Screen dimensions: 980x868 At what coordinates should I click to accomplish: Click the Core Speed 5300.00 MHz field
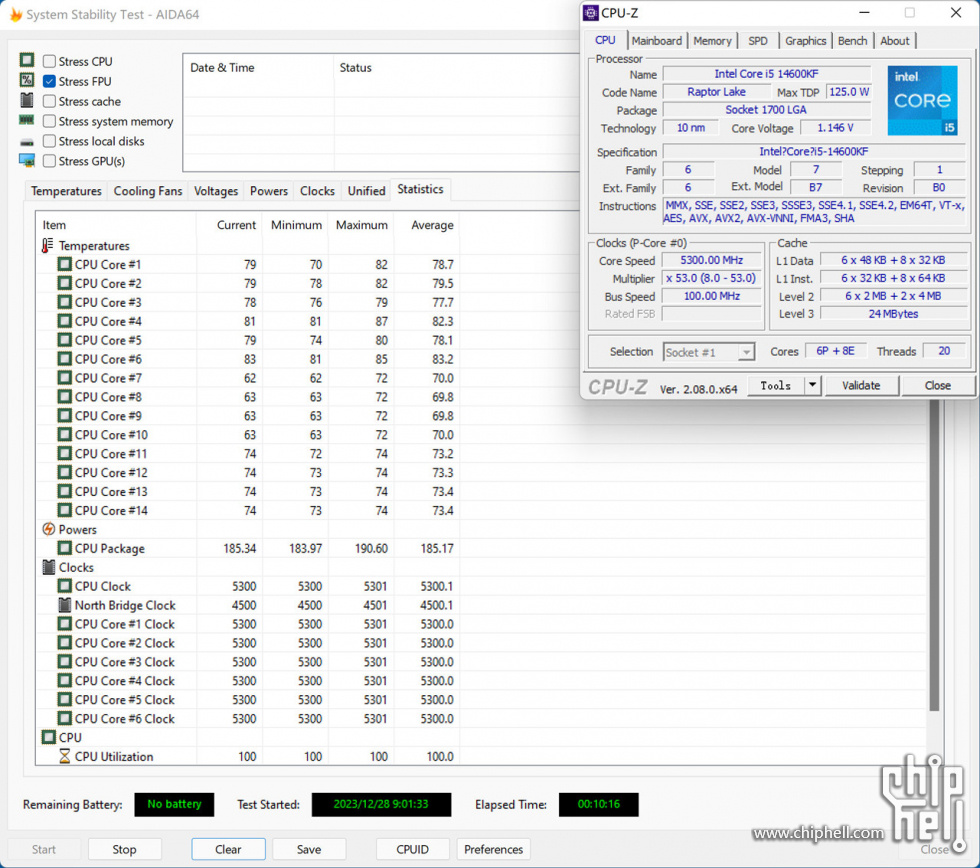[x=711, y=260]
